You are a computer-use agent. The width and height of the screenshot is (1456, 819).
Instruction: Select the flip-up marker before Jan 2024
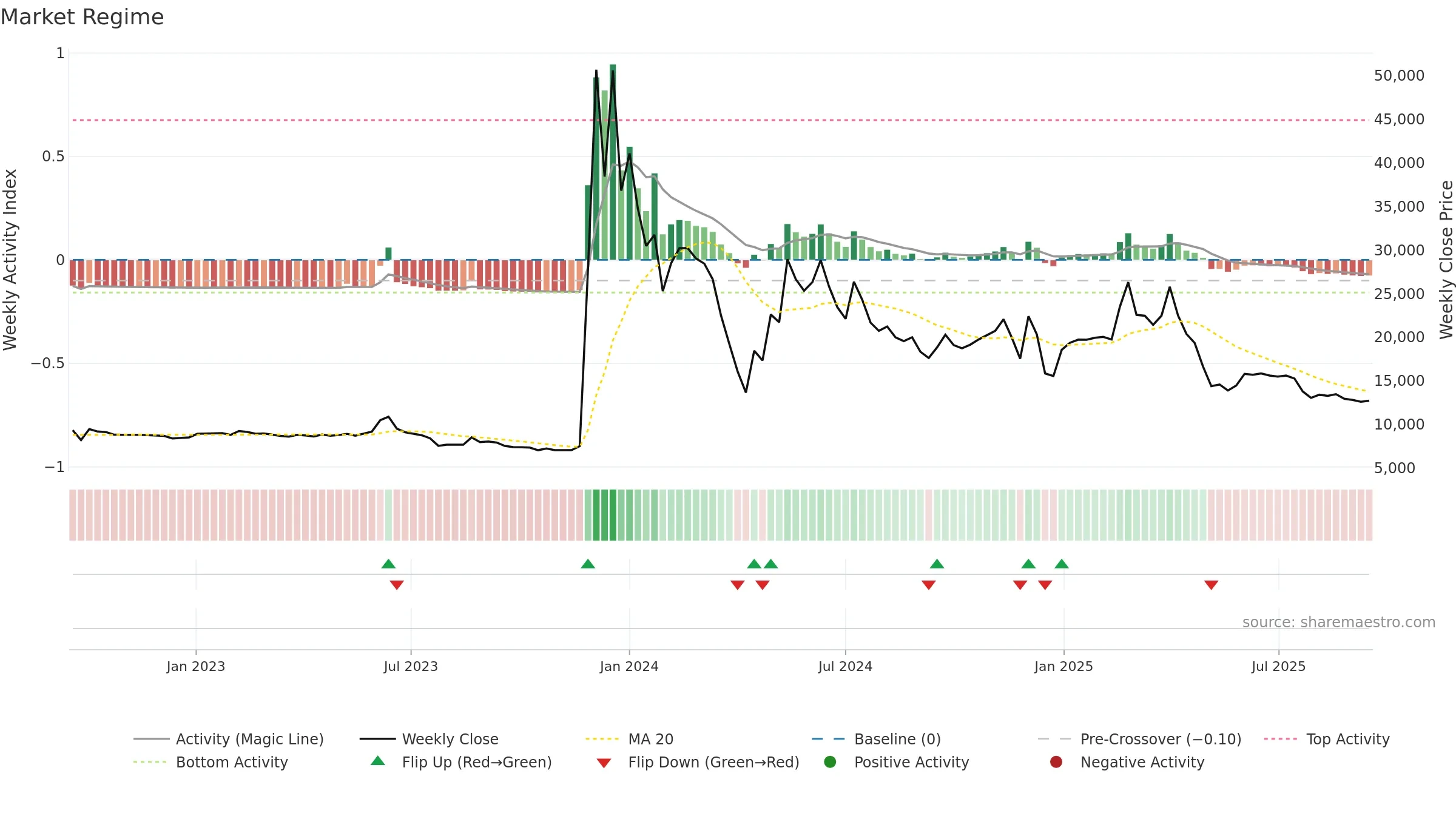[588, 564]
